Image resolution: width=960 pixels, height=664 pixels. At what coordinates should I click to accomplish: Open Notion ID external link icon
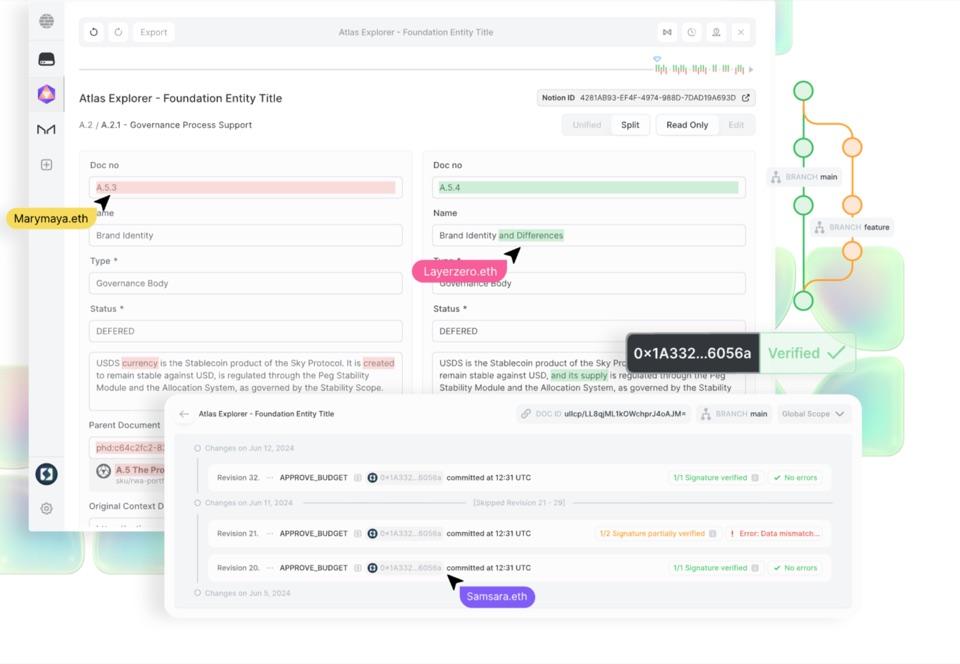746,98
